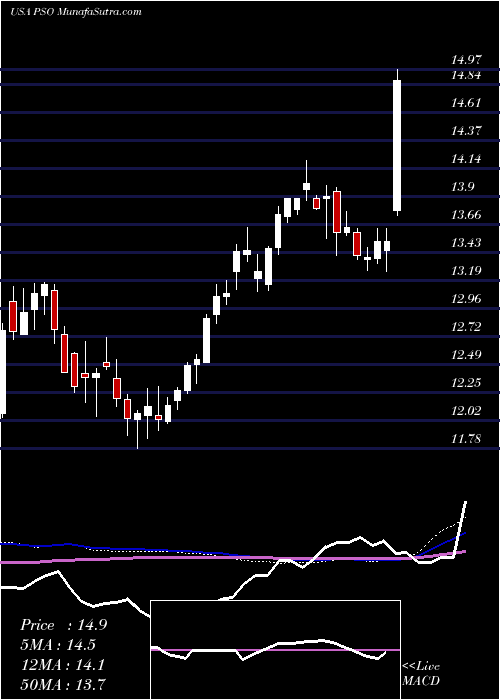Click the <<Live MACD label
Viewport: 500px width, 700px height.
pos(421,674)
